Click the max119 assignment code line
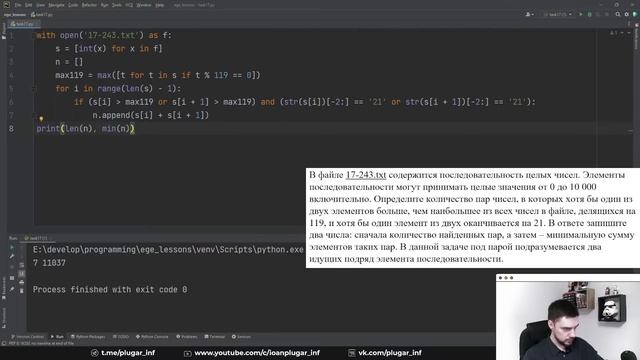This screenshot has height=360, width=640. (x=158, y=75)
